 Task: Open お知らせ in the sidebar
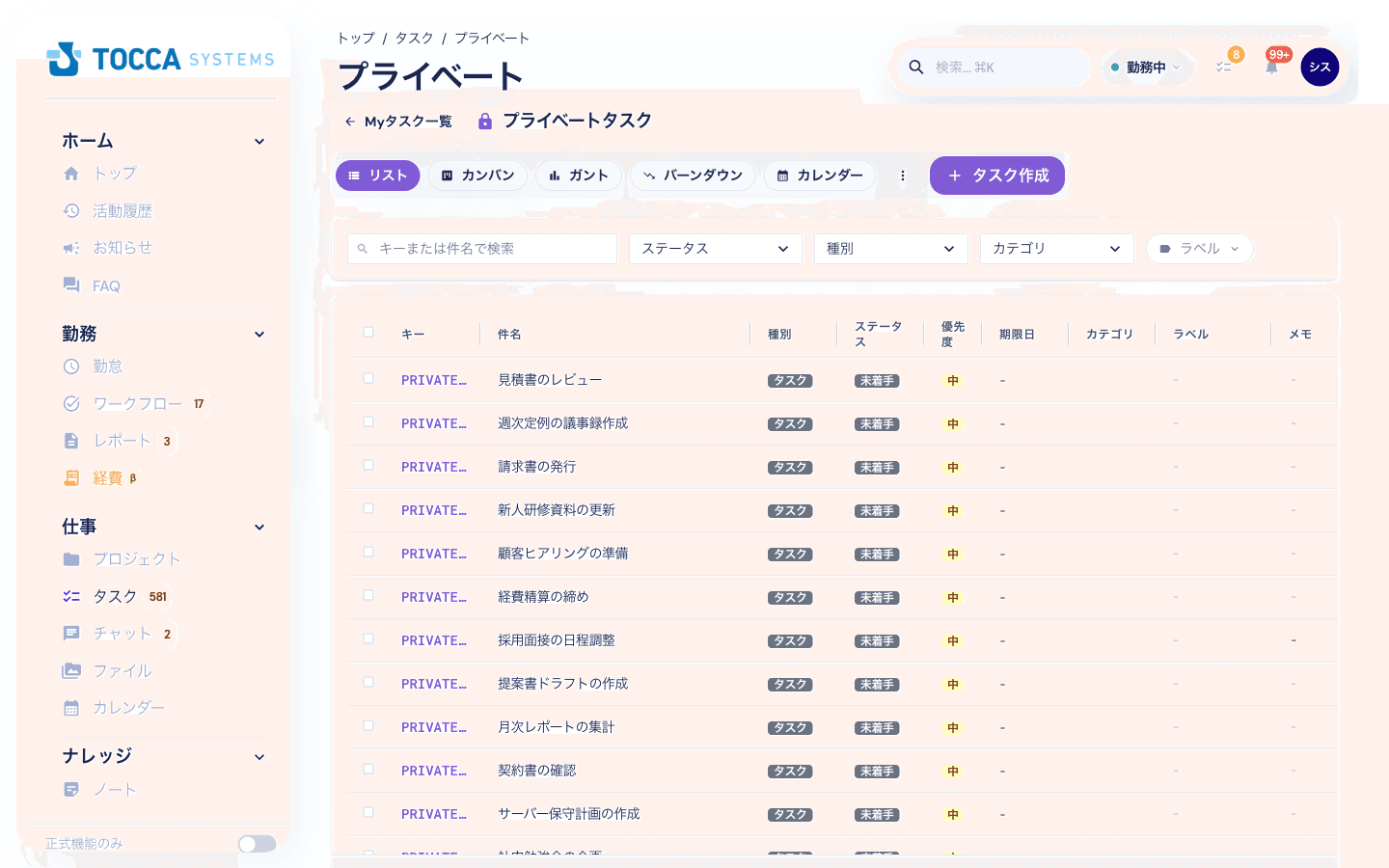point(108,248)
